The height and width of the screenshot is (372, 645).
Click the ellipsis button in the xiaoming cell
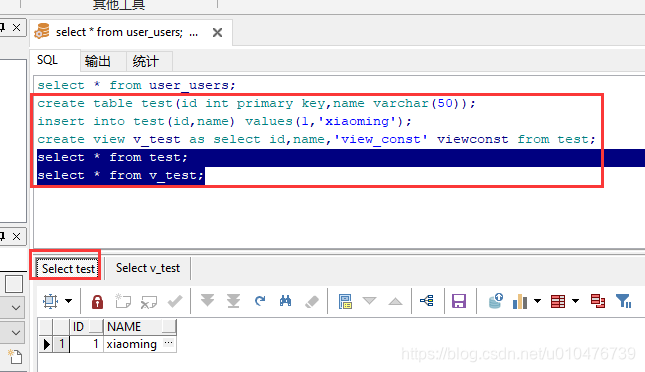(x=169, y=342)
